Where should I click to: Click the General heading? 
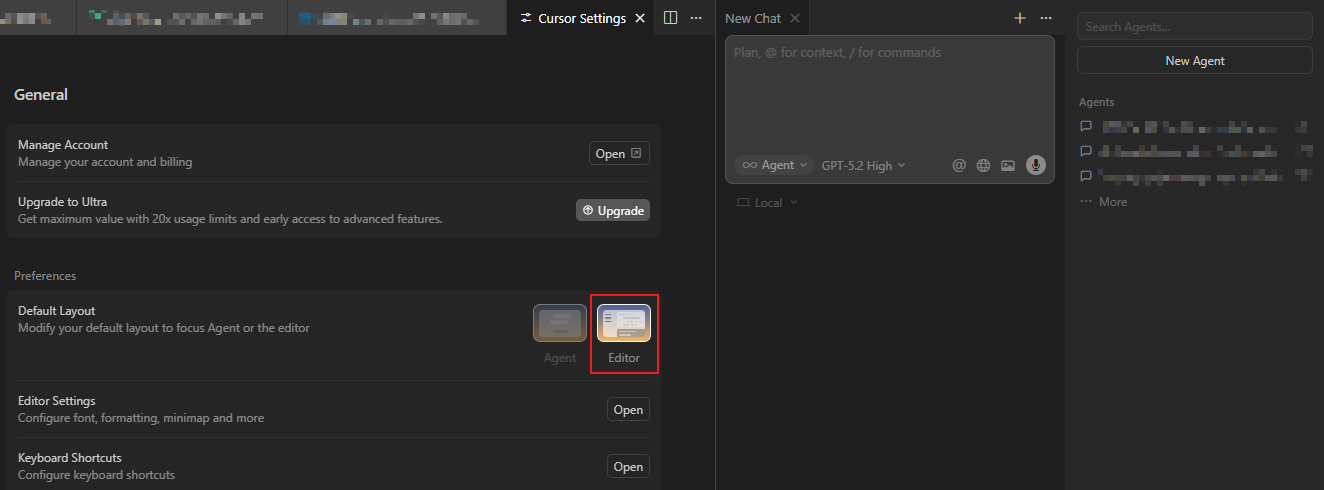click(41, 95)
